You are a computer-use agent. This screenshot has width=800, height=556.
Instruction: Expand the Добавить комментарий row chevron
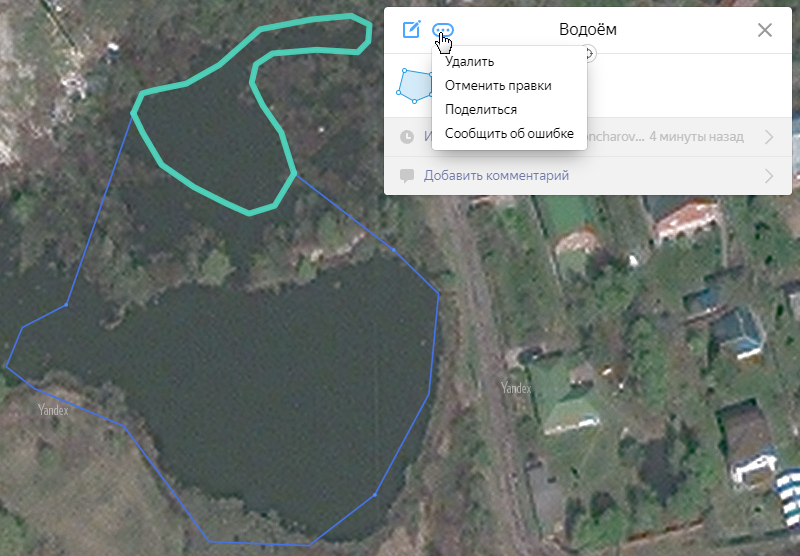pos(769,176)
